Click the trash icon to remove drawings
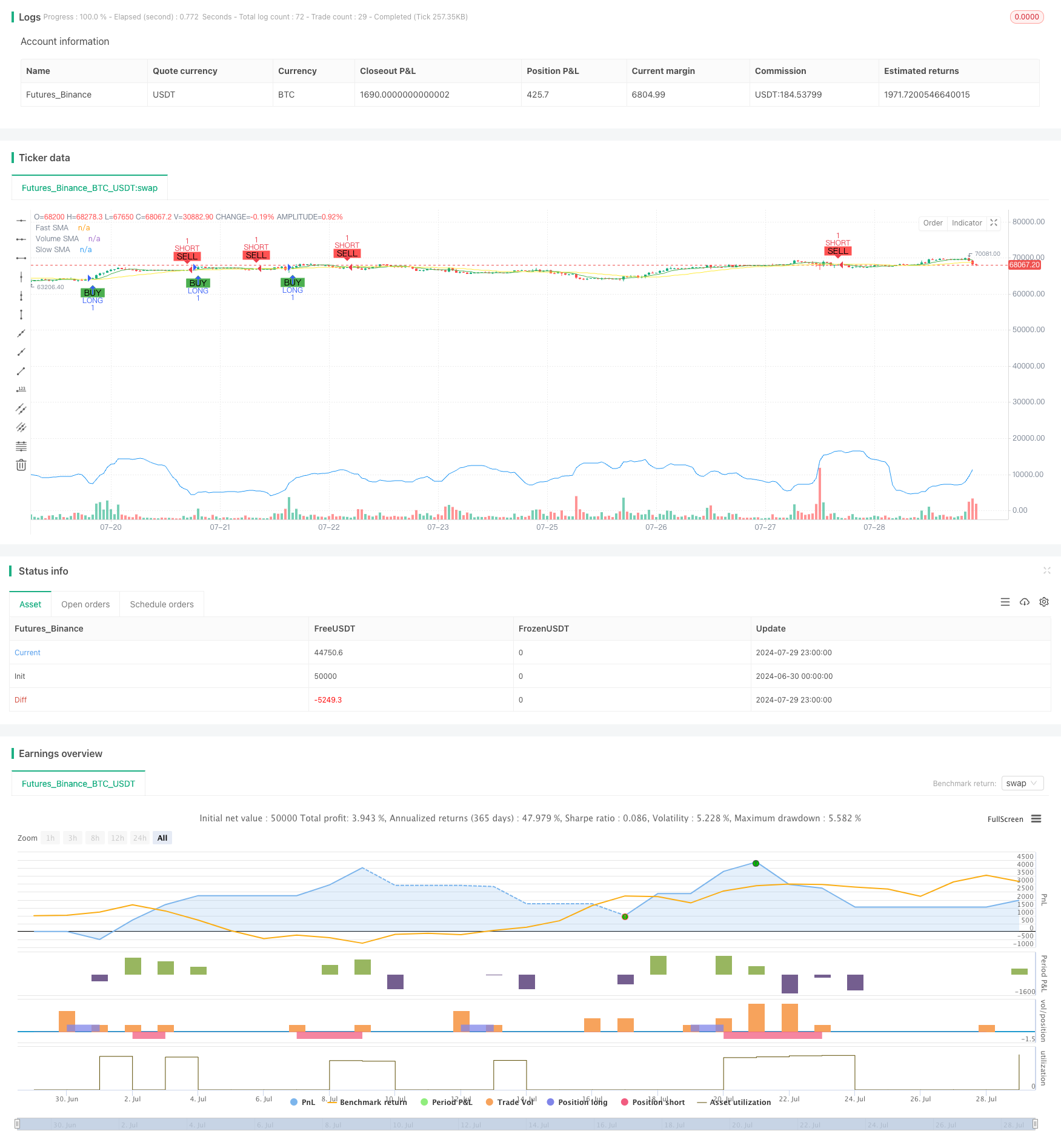Screen dimensions: 1061x1148 pos(21,465)
